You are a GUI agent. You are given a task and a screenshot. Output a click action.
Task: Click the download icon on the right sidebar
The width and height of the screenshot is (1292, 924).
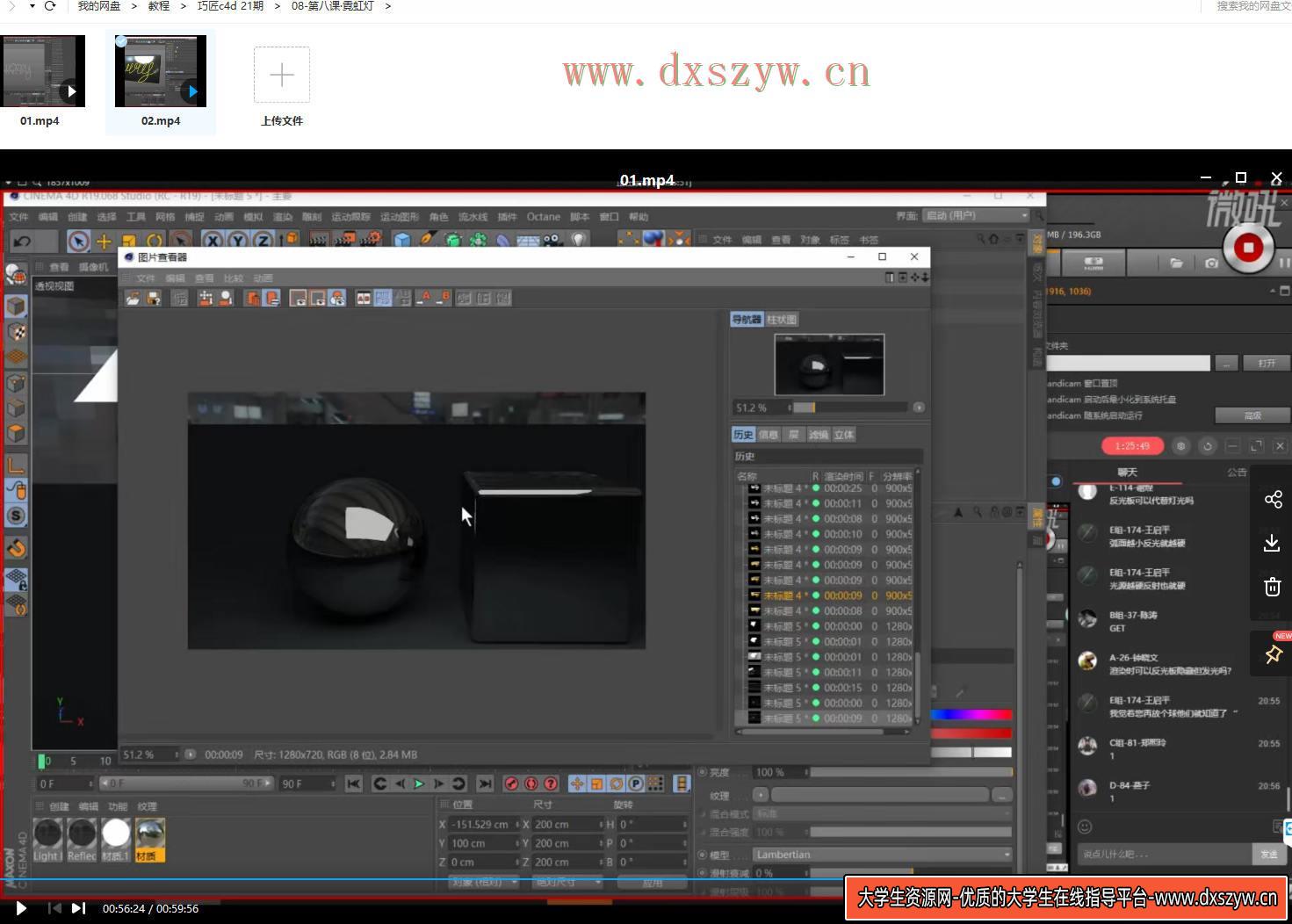click(x=1272, y=543)
